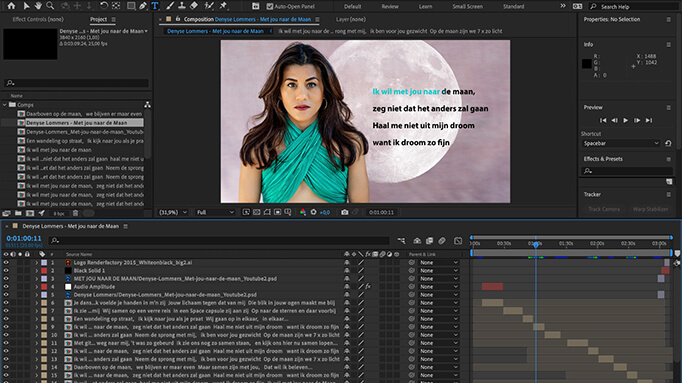This screenshot has height=383, width=682.
Task: Select the Roto Brush tool
Action: pos(209,6)
